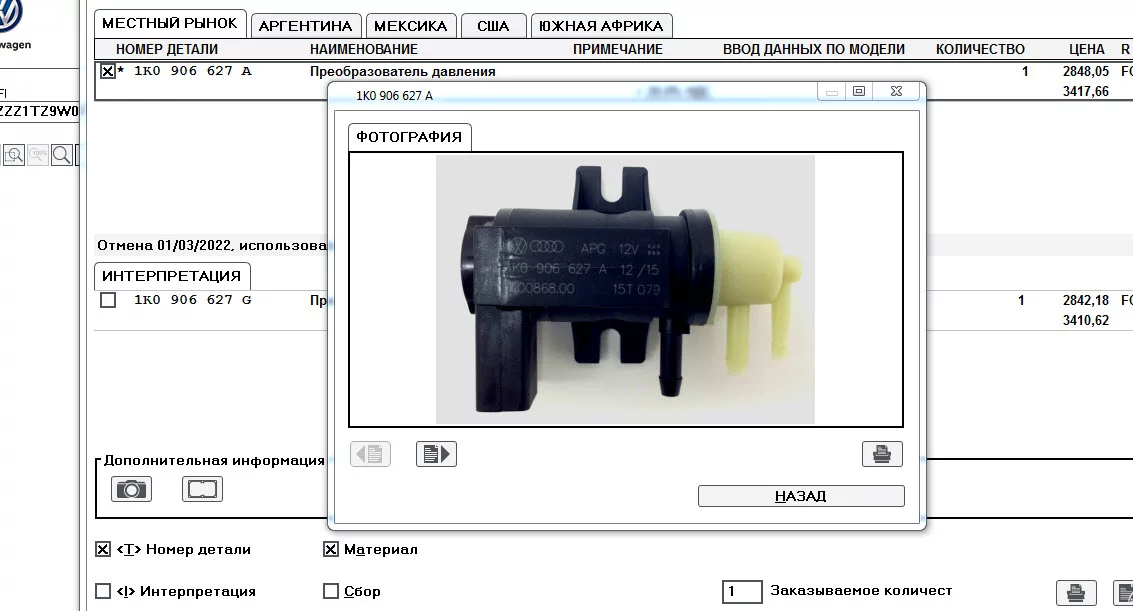
Task: Open the camera photo icon in Дополнительная информация
Action: (131, 489)
